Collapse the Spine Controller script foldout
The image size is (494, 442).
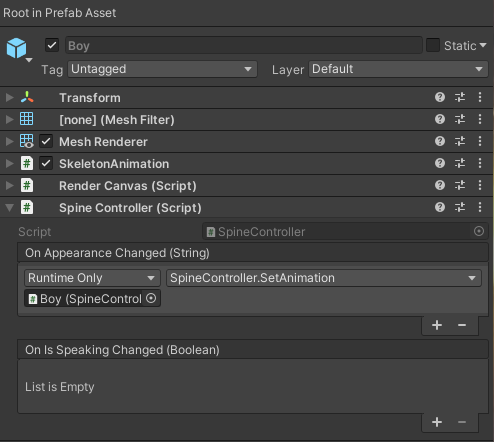pyautogui.click(x=10, y=208)
